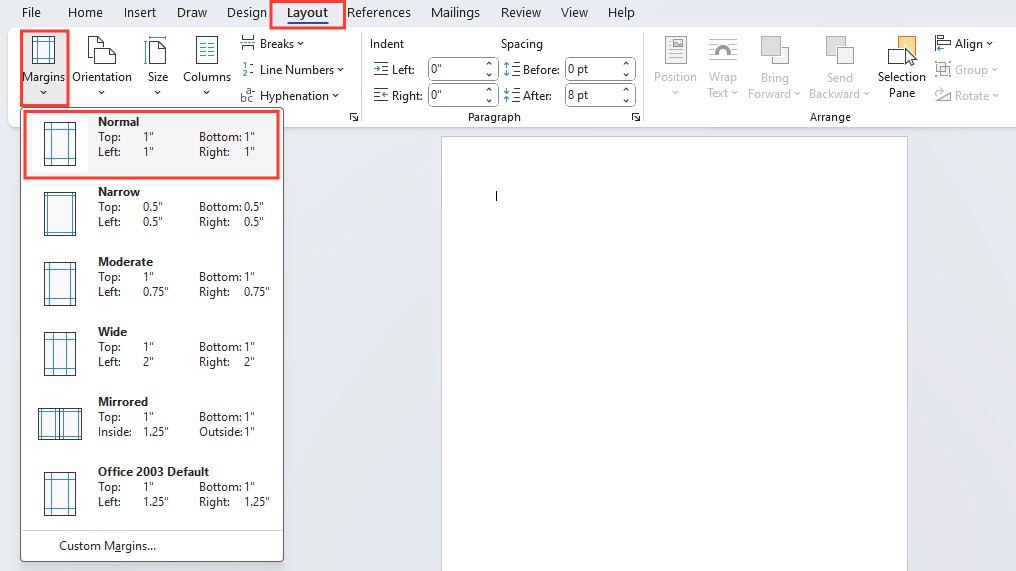This screenshot has height=571, width=1016.
Task: Click Bring Forward icon
Action: (x=774, y=51)
